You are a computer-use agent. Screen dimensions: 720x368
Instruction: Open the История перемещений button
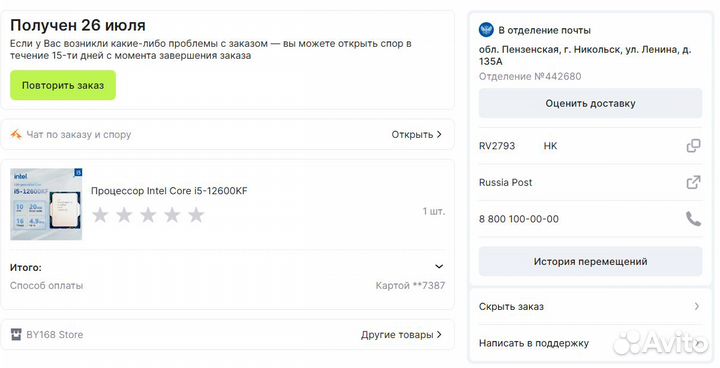(x=591, y=261)
